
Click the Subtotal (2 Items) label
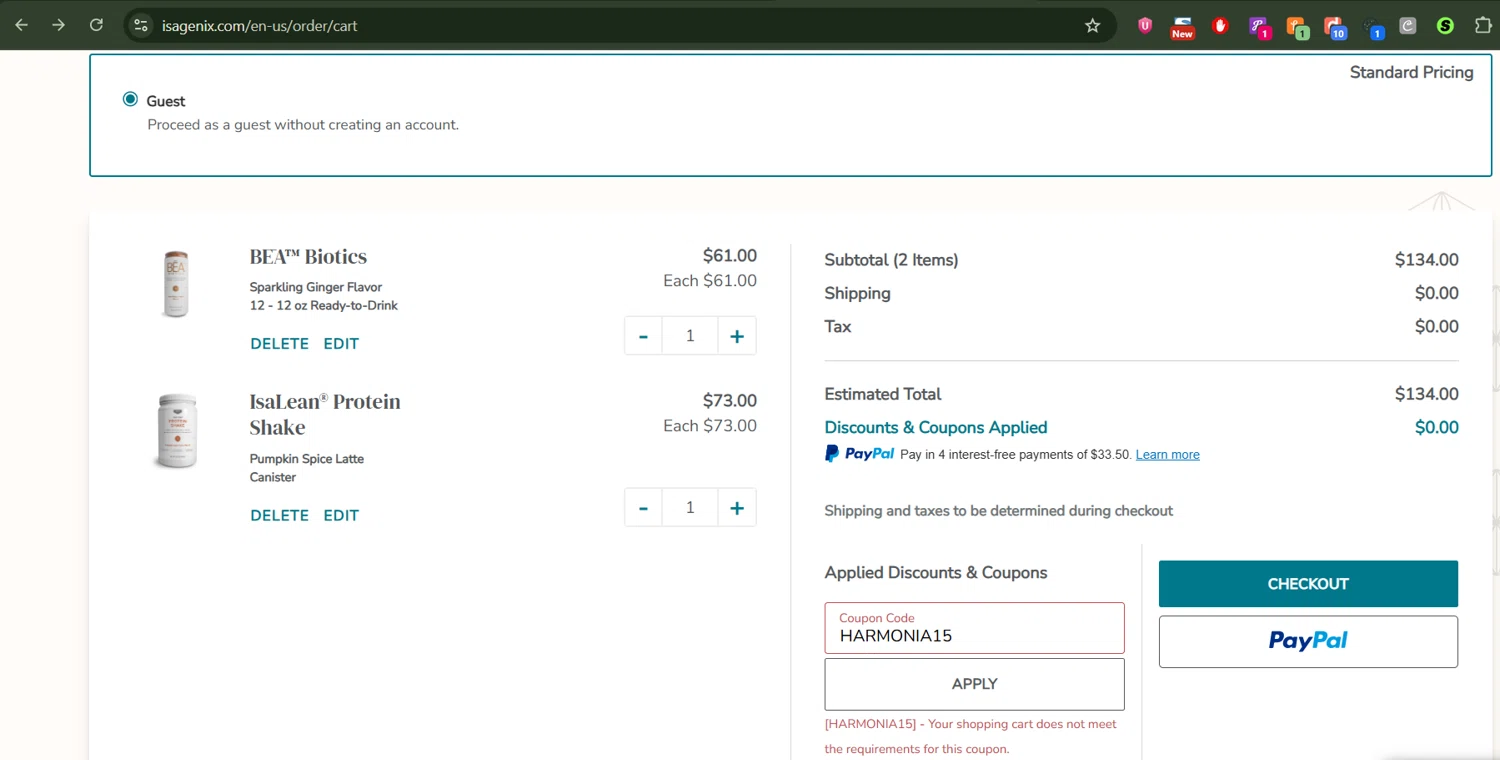click(x=891, y=260)
